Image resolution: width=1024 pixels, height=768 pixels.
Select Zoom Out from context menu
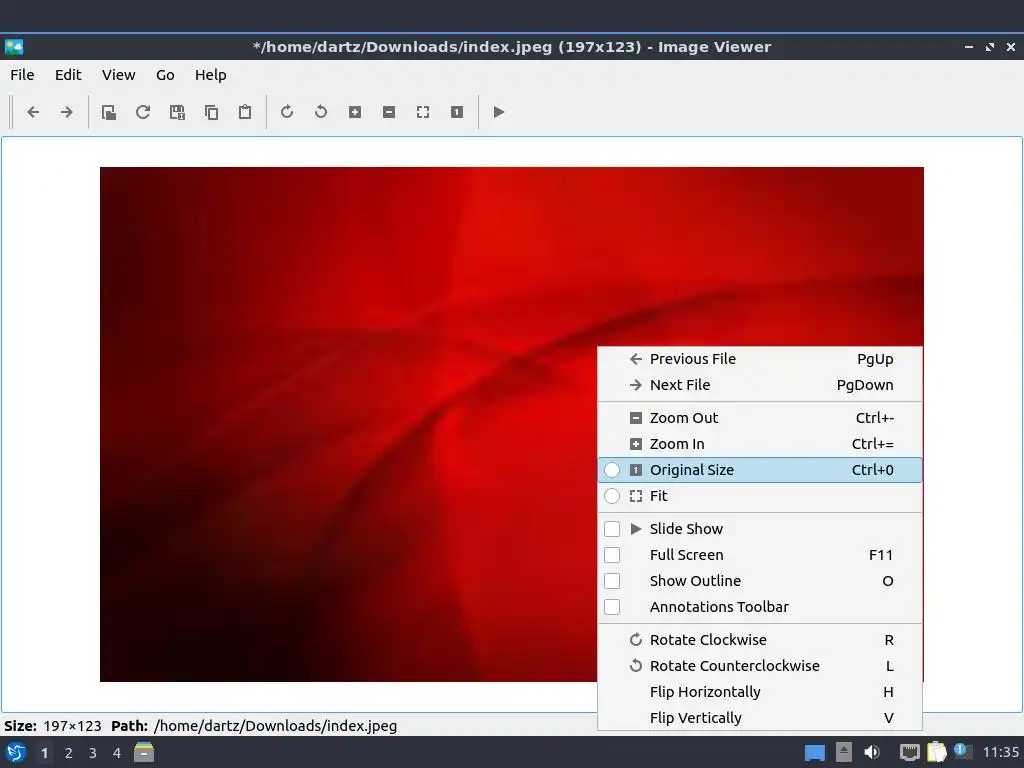click(x=760, y=418)
